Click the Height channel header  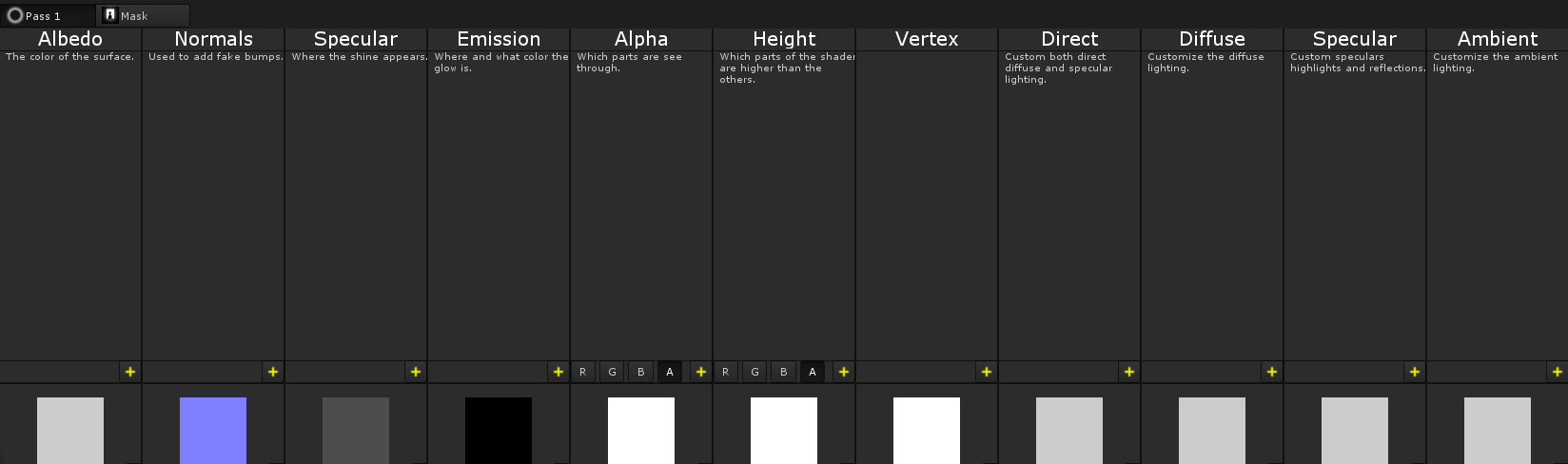(784, 39)
